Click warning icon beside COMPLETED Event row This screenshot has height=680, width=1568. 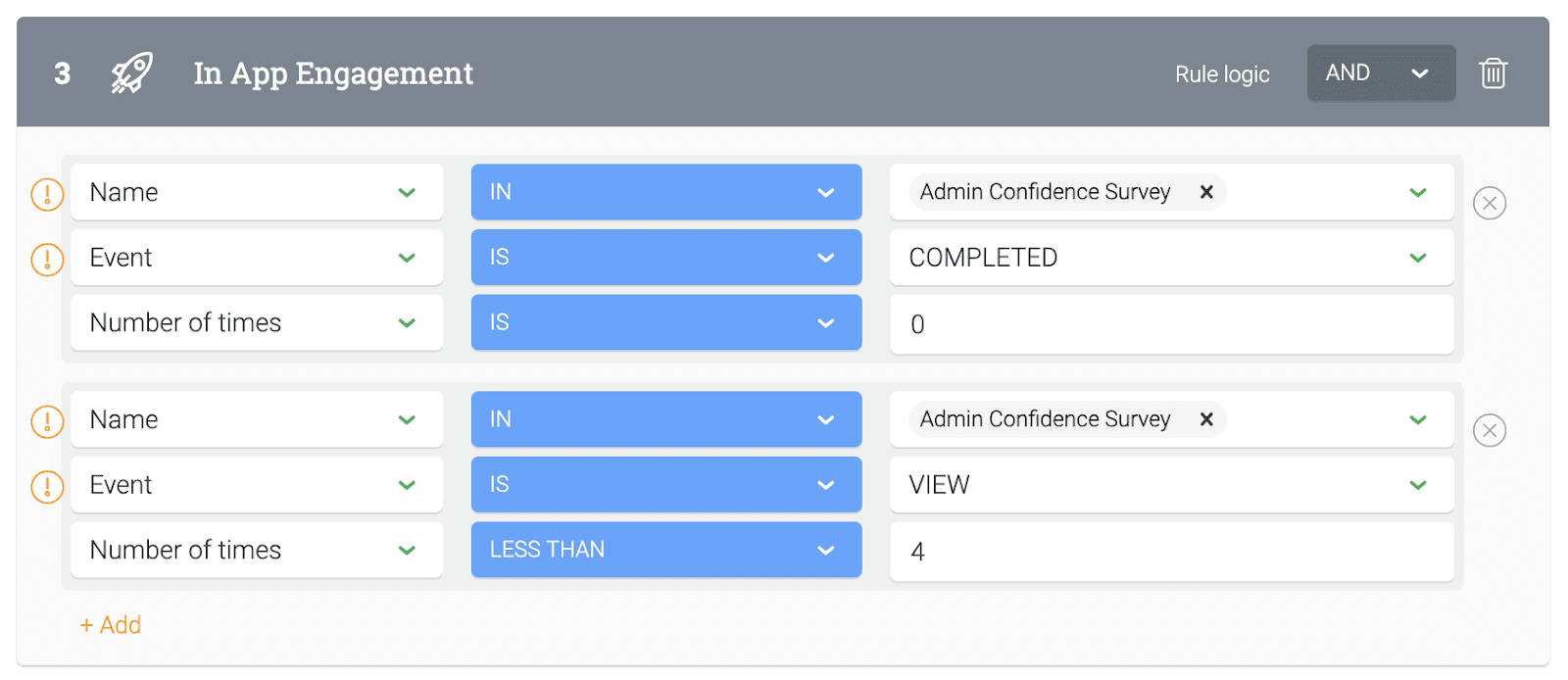(x=47, y=260)
